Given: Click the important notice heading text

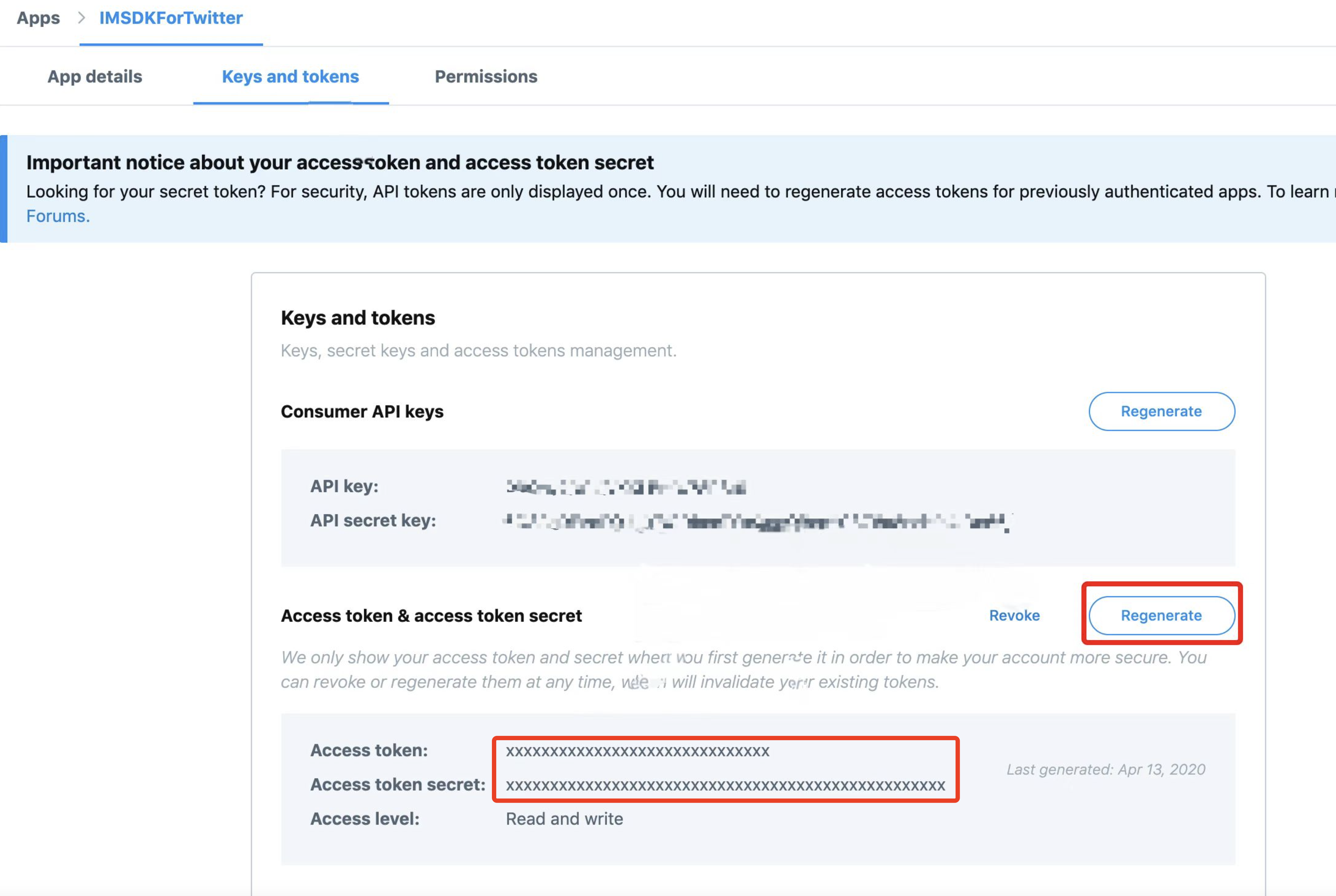Looking at the screenshot, I should pos(340,162).
